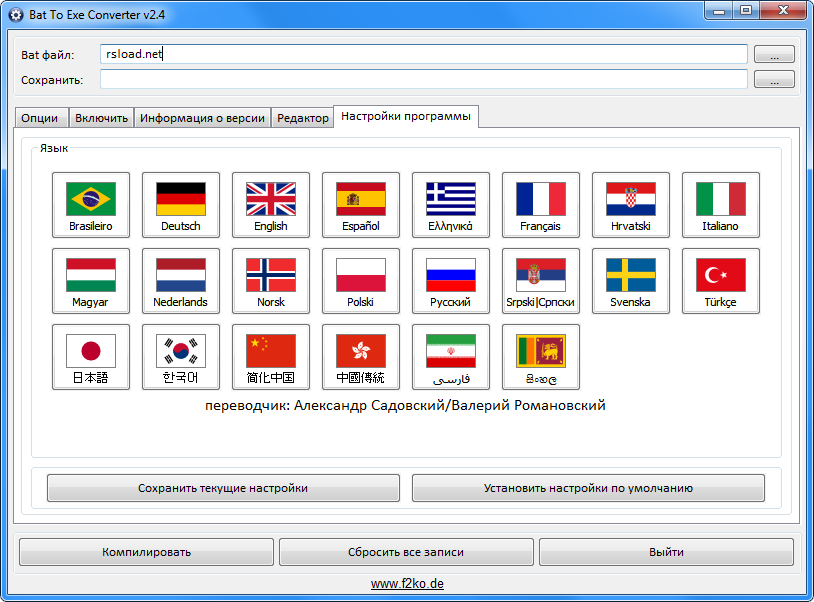Click into the Сохранить path field

point(424,79)
